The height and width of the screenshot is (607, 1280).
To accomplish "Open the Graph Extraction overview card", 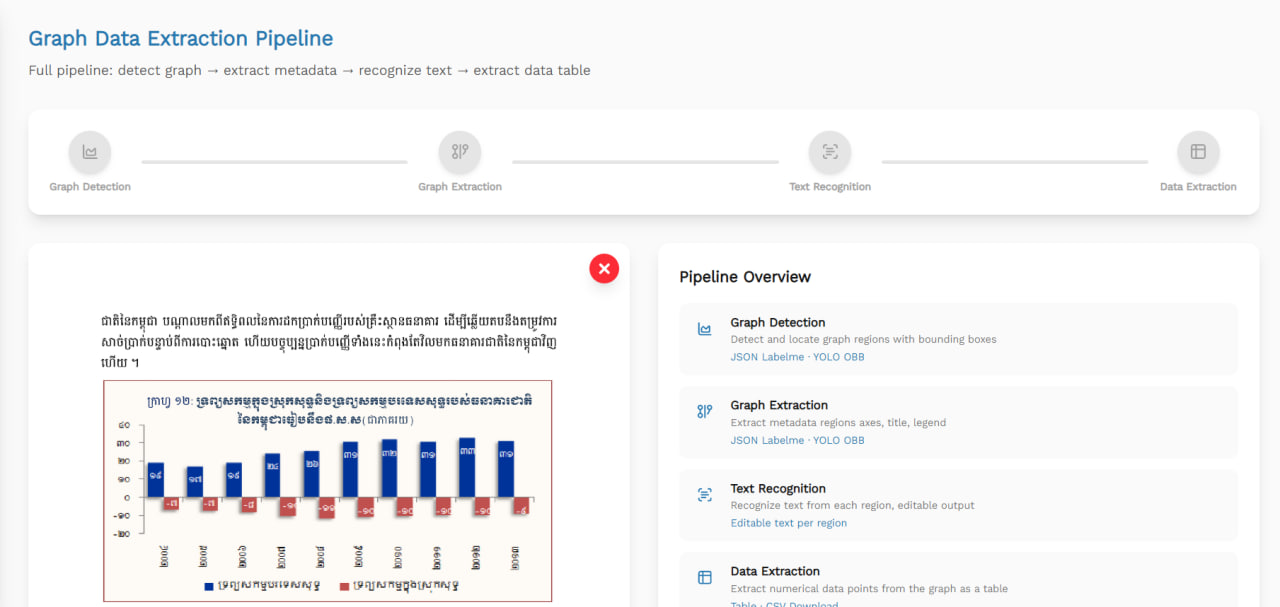I will 958,422.
